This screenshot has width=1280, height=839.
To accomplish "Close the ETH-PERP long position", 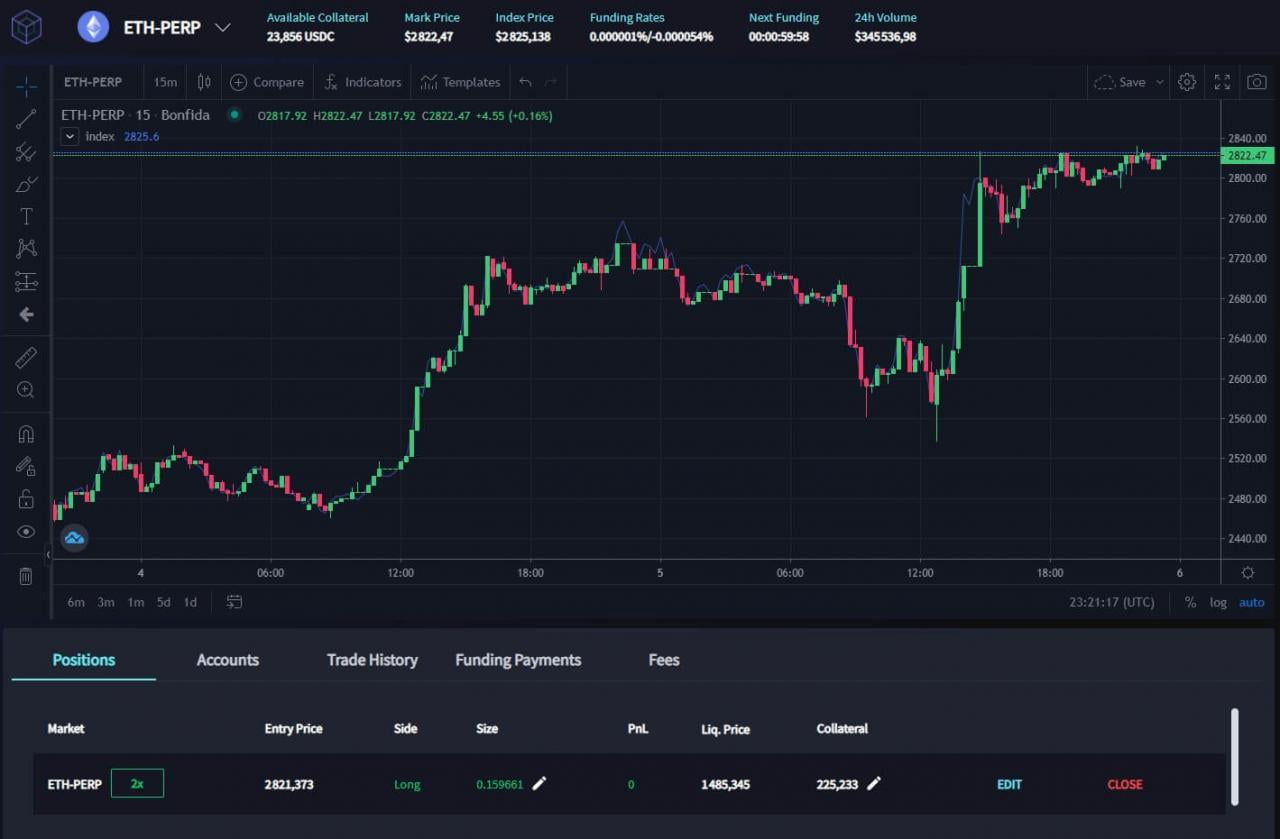I will [x=1124, y=784].
